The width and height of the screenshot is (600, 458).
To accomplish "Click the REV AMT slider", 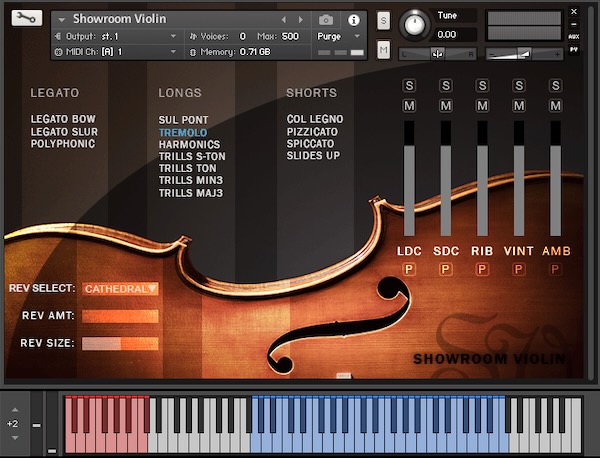I will point(120,316).
